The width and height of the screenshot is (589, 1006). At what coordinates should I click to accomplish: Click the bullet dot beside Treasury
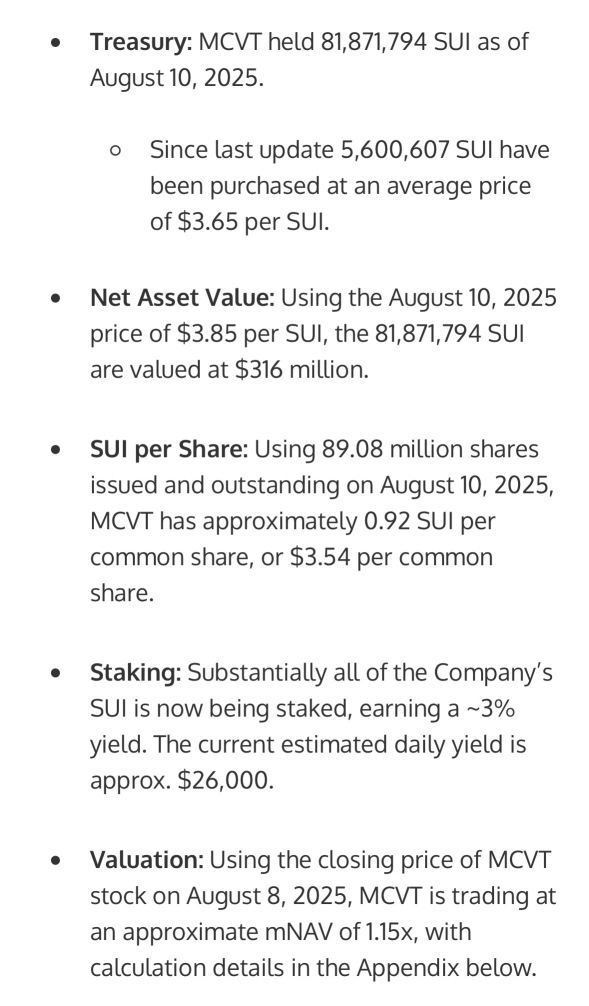point(57,43)
